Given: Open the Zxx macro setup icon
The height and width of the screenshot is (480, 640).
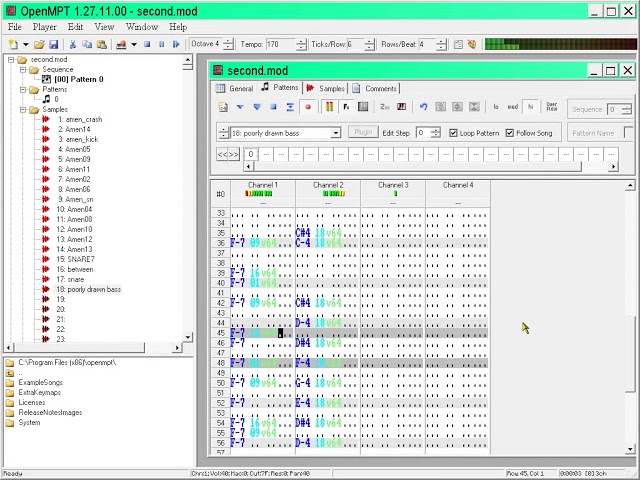Looking at the screenshot, I should pyautogui.click(x=385, y=107).
